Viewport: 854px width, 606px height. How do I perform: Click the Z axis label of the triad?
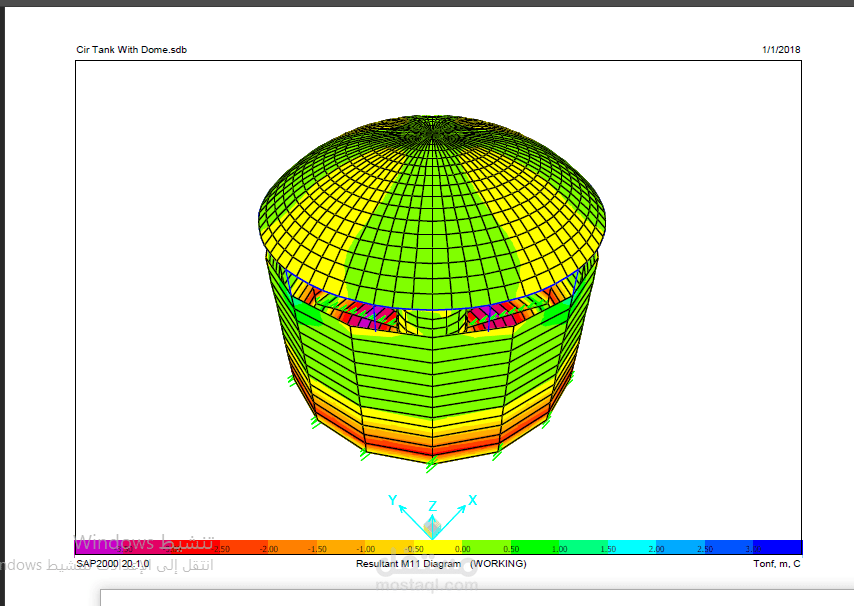coord(432,506)
